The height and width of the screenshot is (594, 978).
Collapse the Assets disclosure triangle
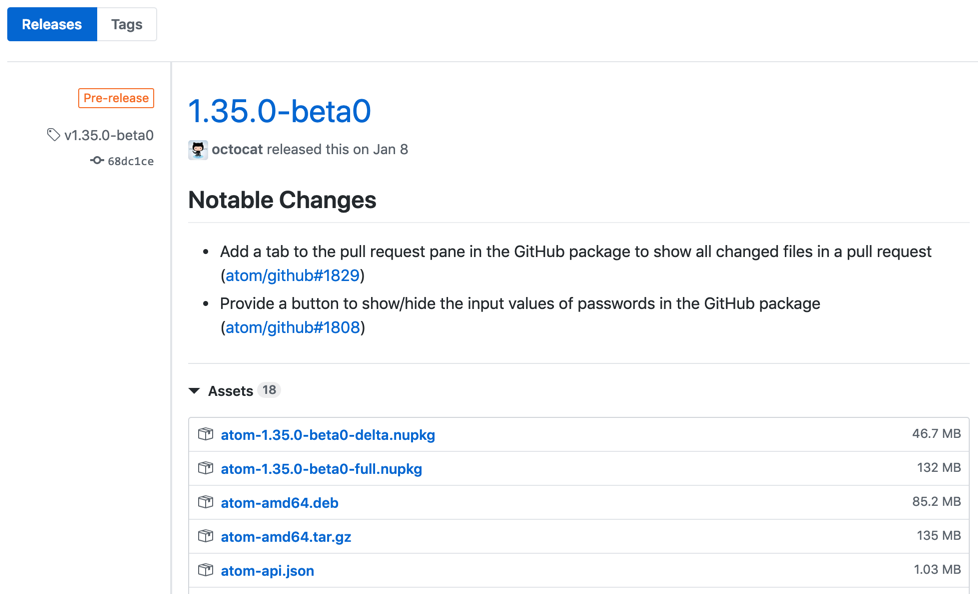(194, 391)
